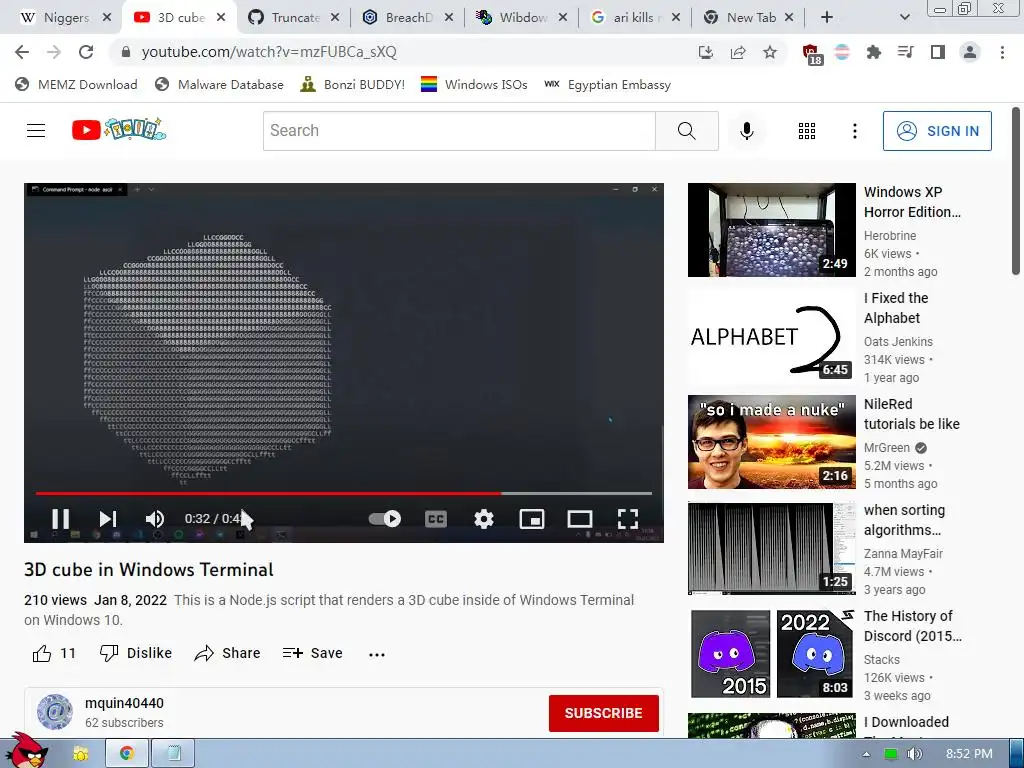Skip to the next video
The width and height of the screenshot is (1024, 768).
click(108, 519)
